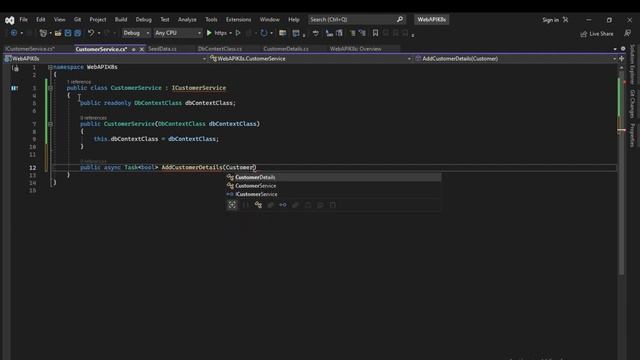Screen dimensions: 640x360
Task: Select CustomerService class in IntelliSense list
Action: 333,186
